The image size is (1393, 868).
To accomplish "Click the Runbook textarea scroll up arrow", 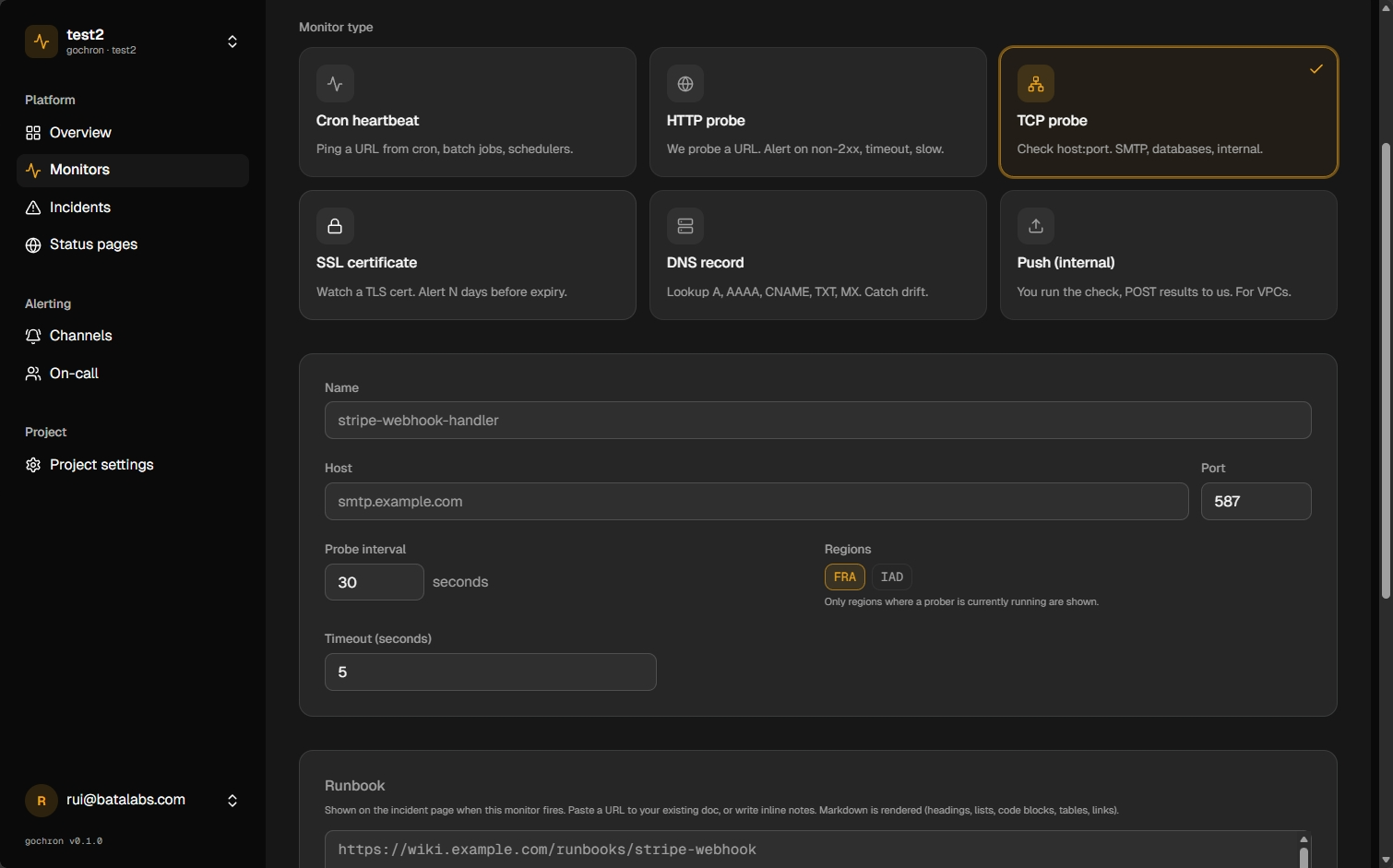I will pos(1304,839).
